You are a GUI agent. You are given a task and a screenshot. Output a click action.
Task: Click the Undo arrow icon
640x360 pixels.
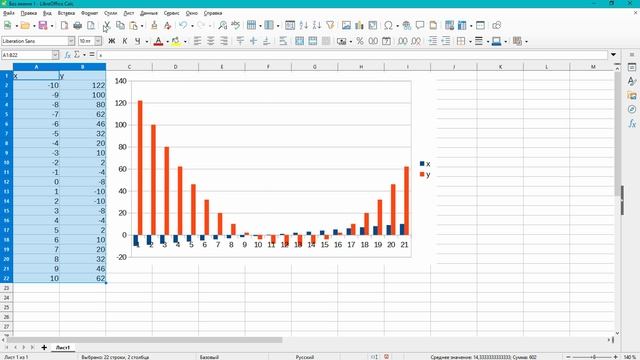[183, 25]
